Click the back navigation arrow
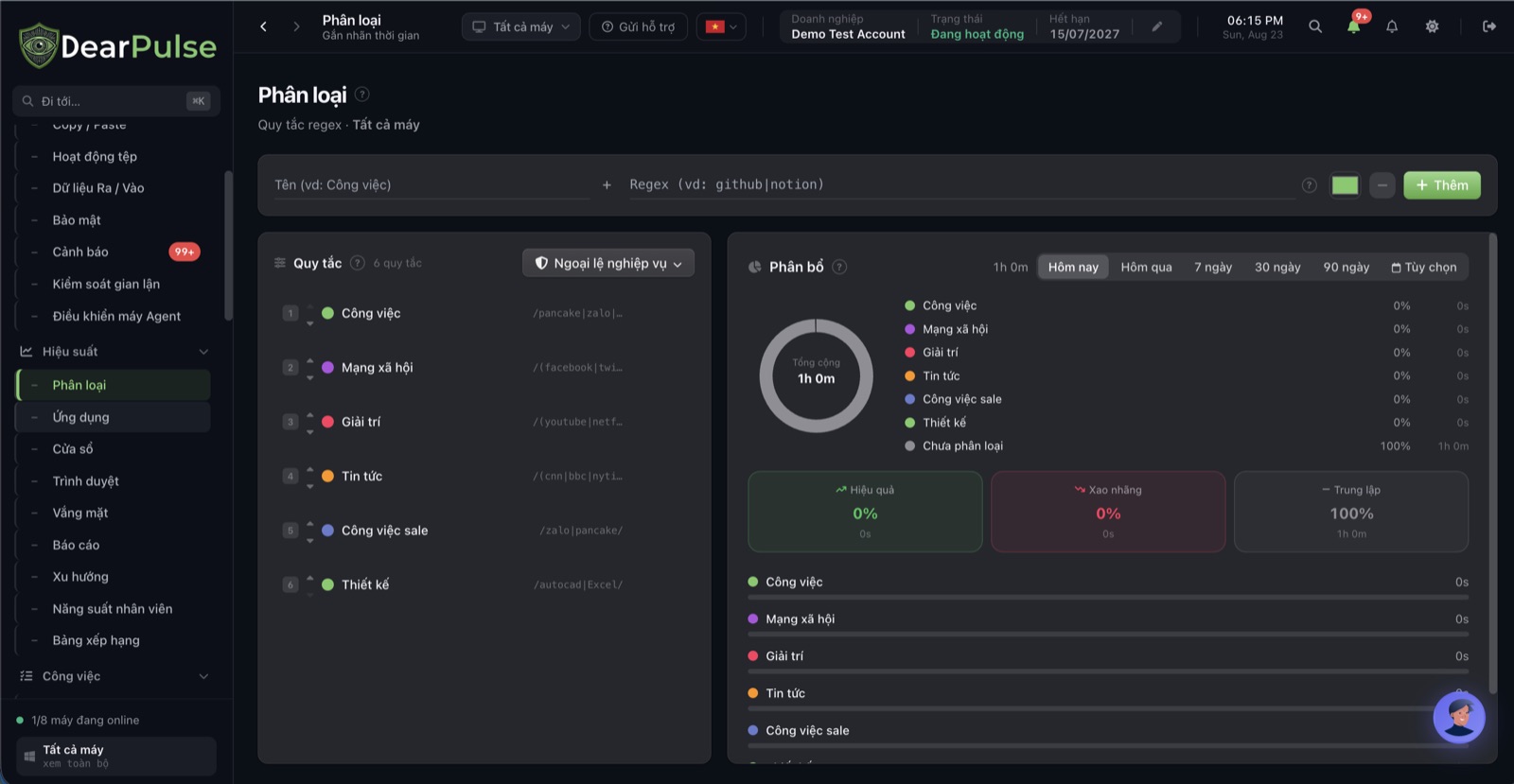 263,26
